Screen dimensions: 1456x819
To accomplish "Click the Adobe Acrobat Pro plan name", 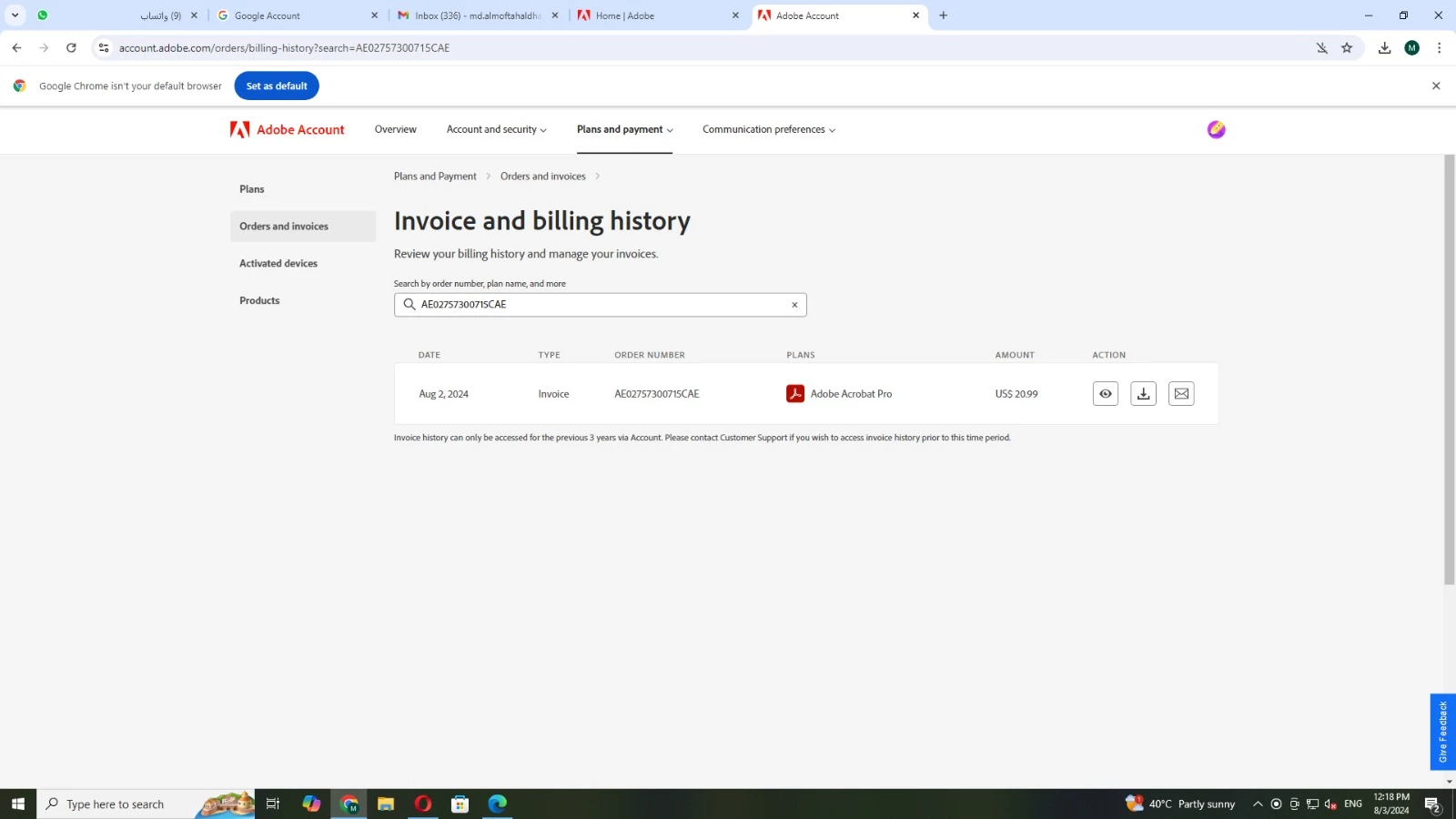I will point(851,394).
